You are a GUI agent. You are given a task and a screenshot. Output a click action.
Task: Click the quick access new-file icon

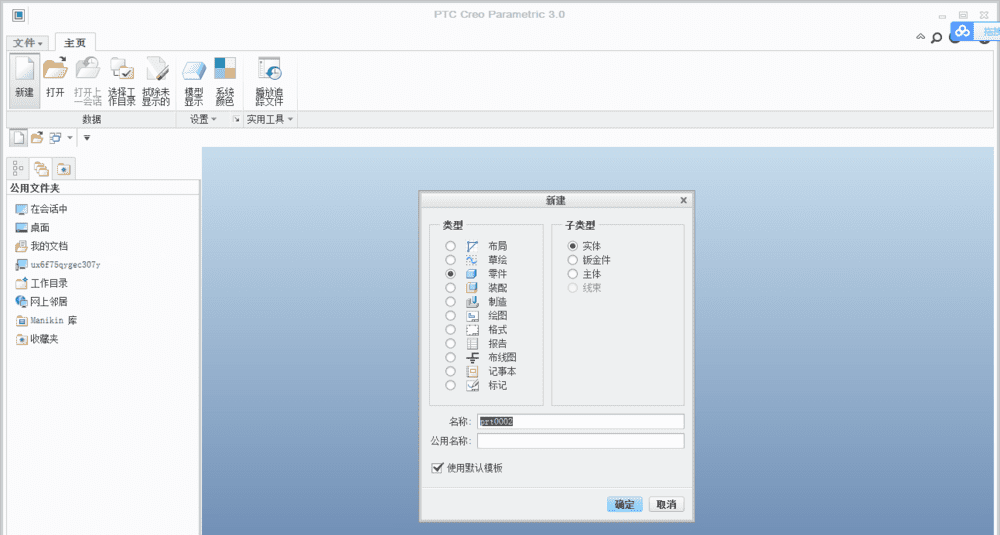[18, 138]
